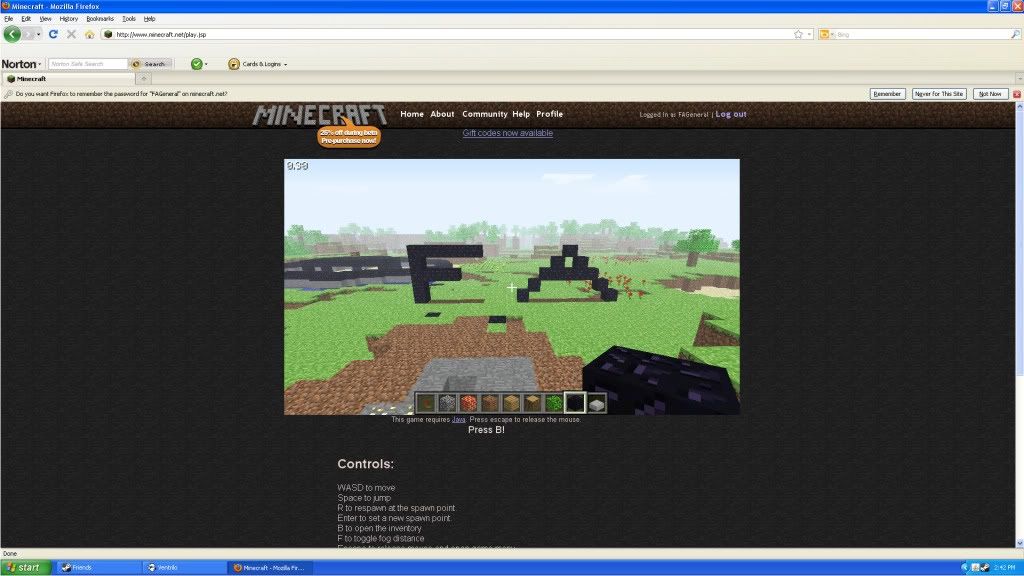Click the Not Now button
Viewport: 1024px width, 576px height.
(x=990, y=94)
